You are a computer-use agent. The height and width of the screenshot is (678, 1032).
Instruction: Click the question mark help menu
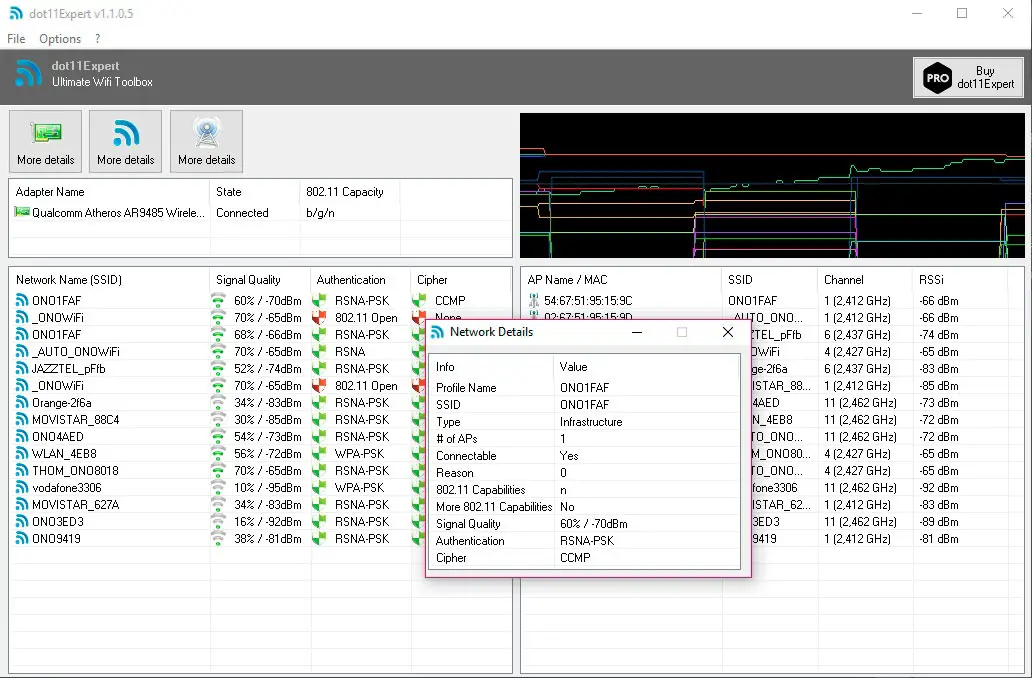tap(97, 39)
